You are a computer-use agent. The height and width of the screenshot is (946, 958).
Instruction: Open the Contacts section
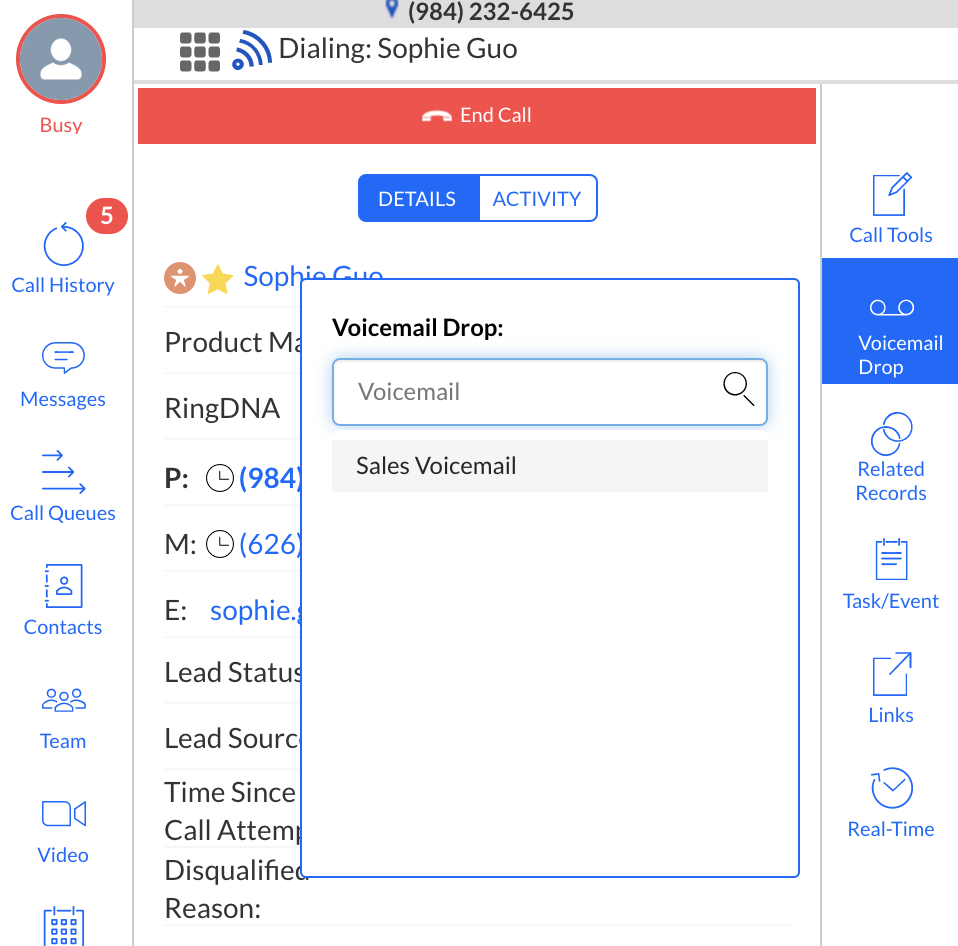click(63, 601)
